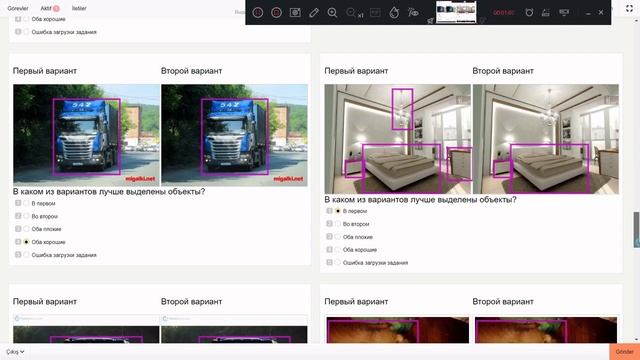Image resolution: width=640 pixels, height=360 pixels.
Task: Click the icon between alarm and monitor
Action: click(546, 13)
